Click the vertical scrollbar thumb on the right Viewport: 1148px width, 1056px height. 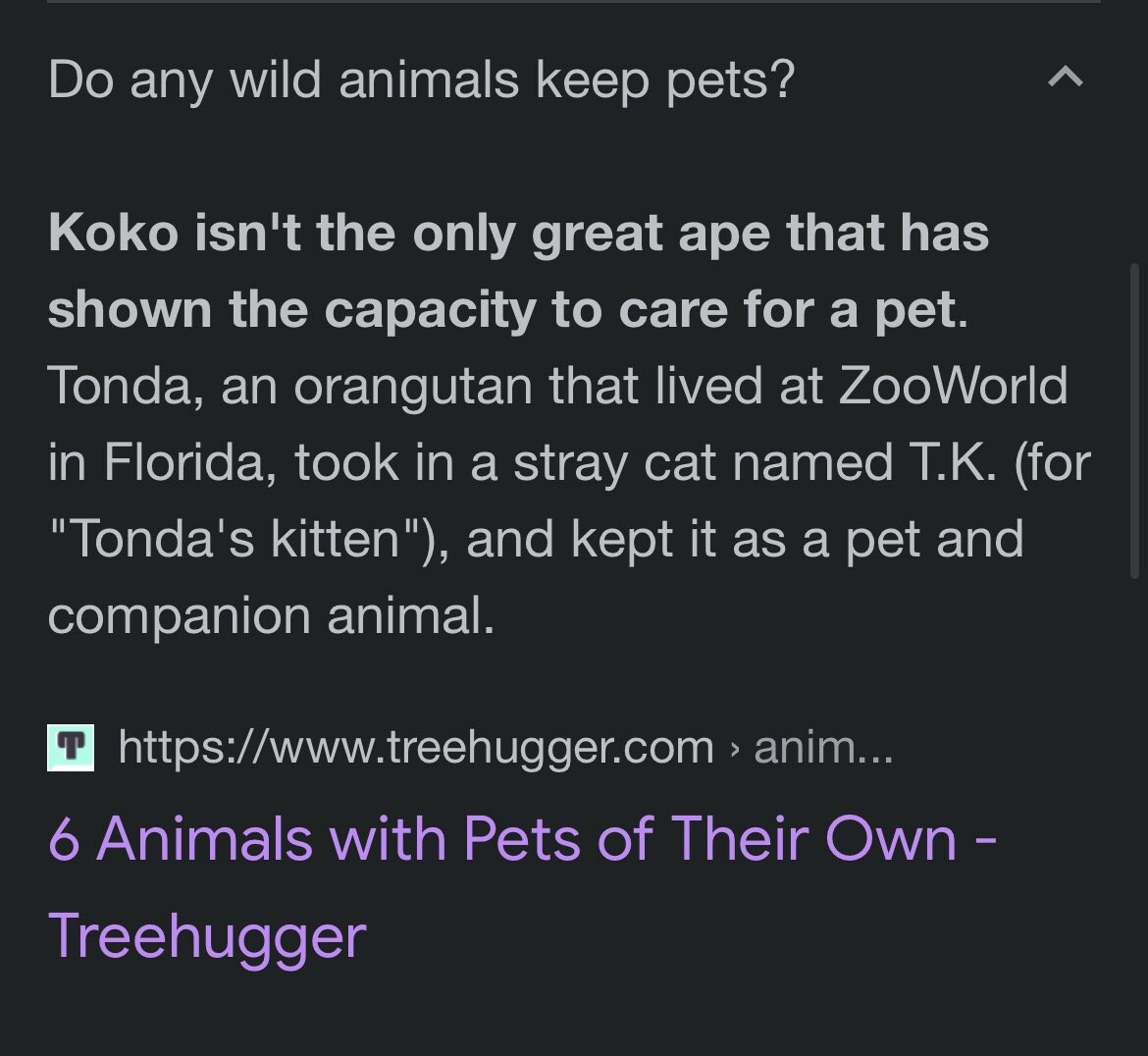[1134, 421]
